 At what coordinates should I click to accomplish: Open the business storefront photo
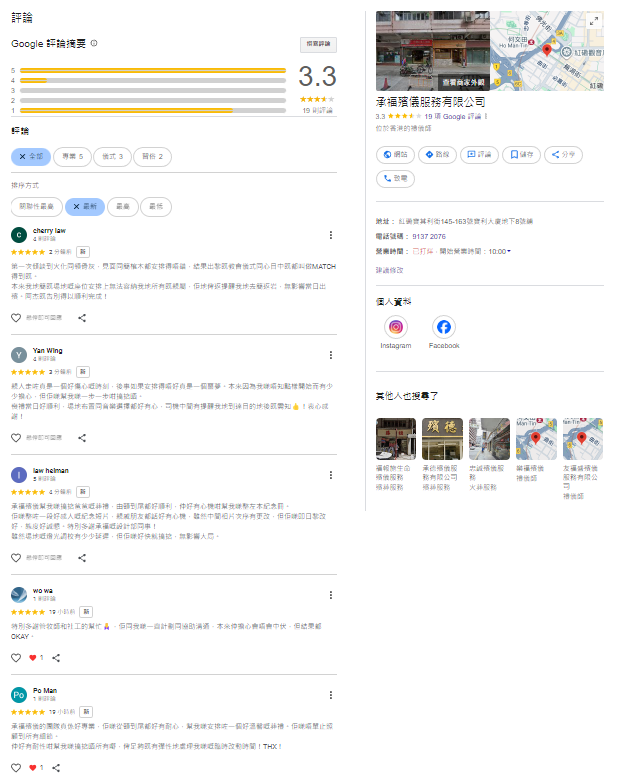tap(433, 51)
